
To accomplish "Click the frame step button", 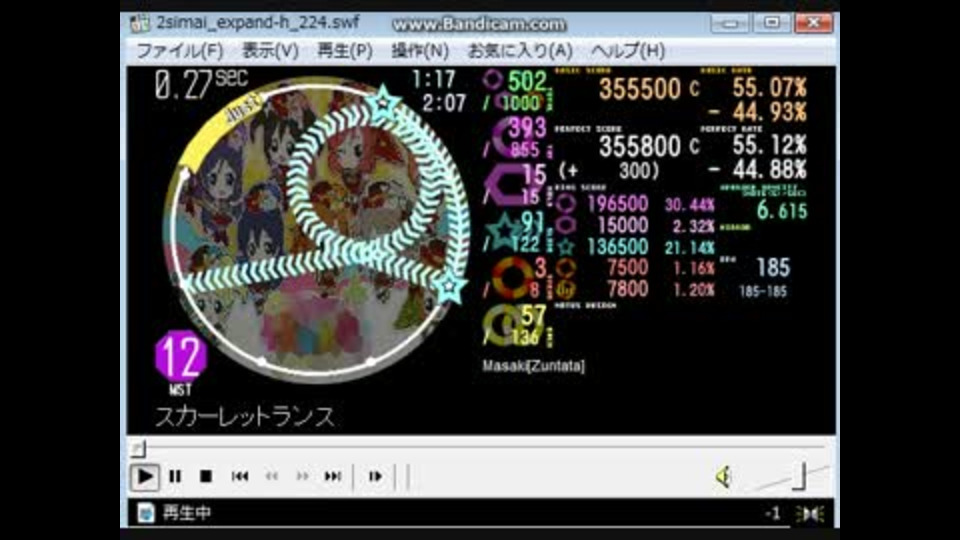I will [375, 476].
